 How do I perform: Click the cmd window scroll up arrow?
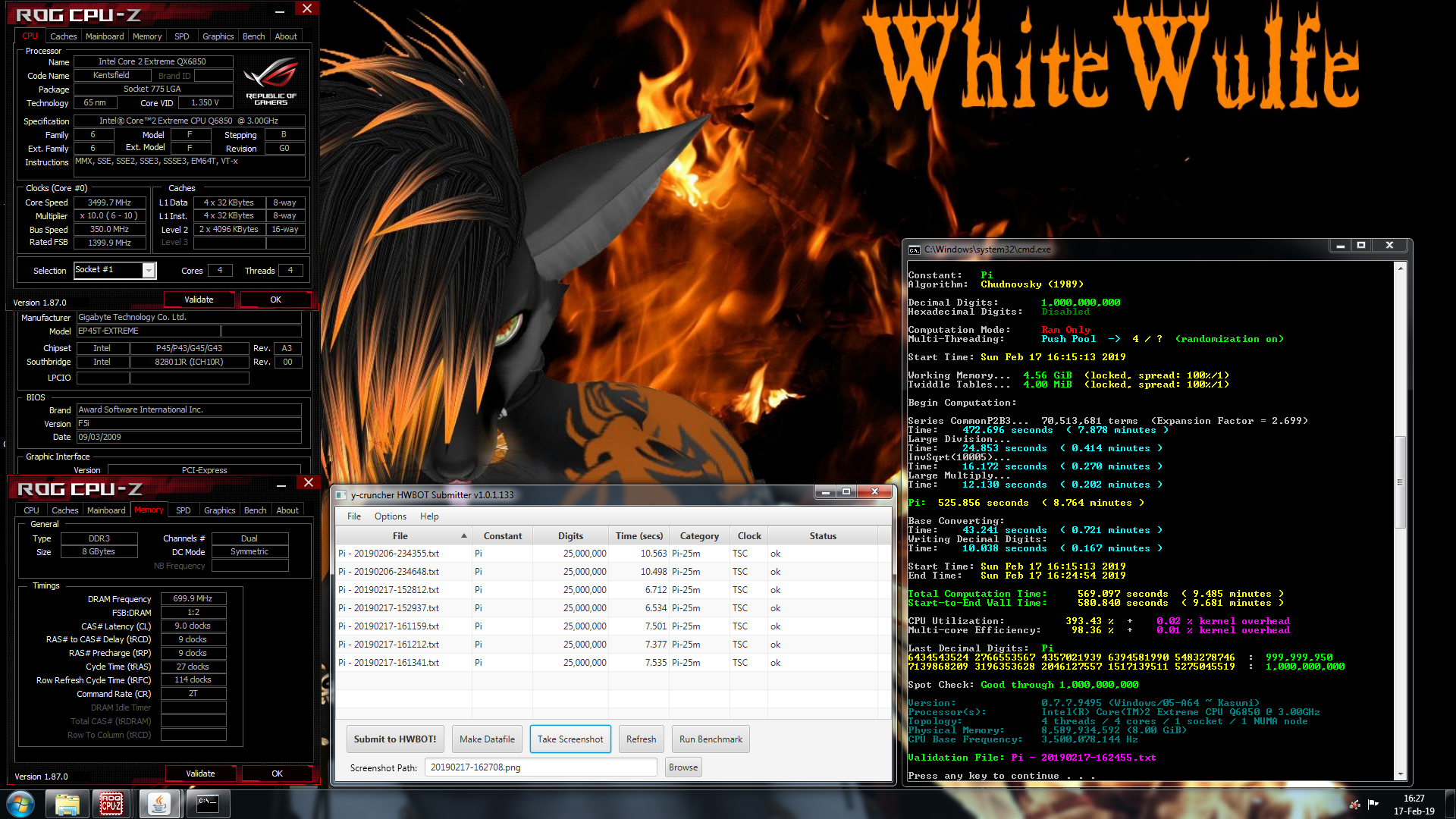coord(1400,268)
